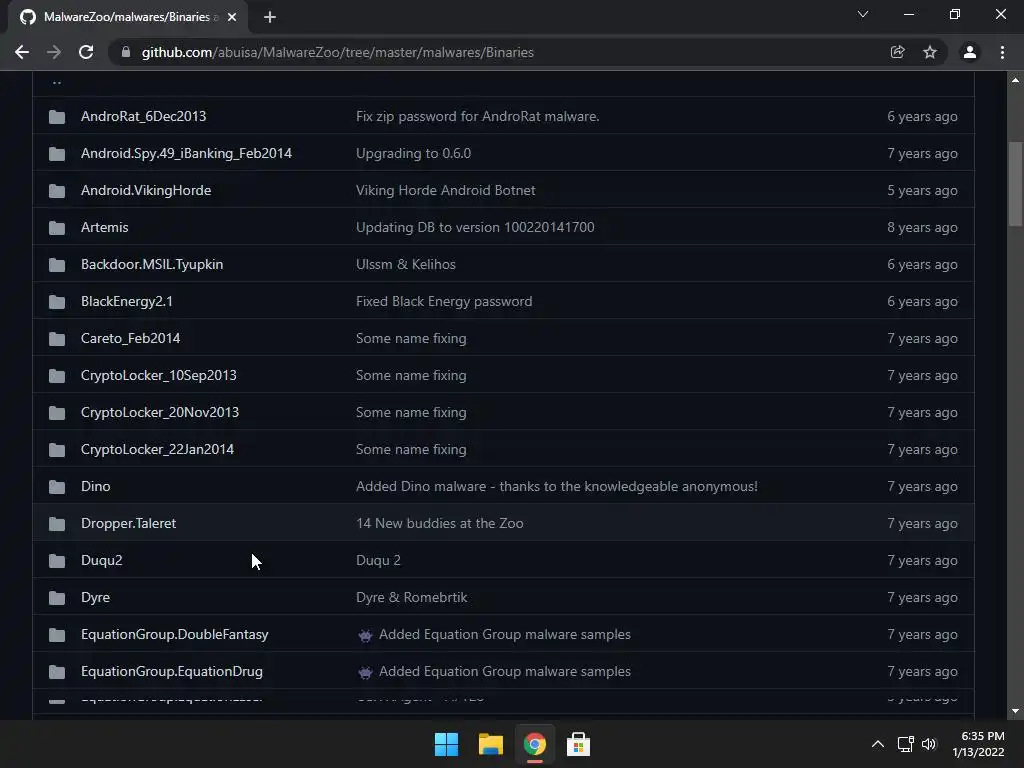Open the Duqu2 folder
This screenshot has width=1024, height=768.
pyautogui.click(x=101, y=560)
